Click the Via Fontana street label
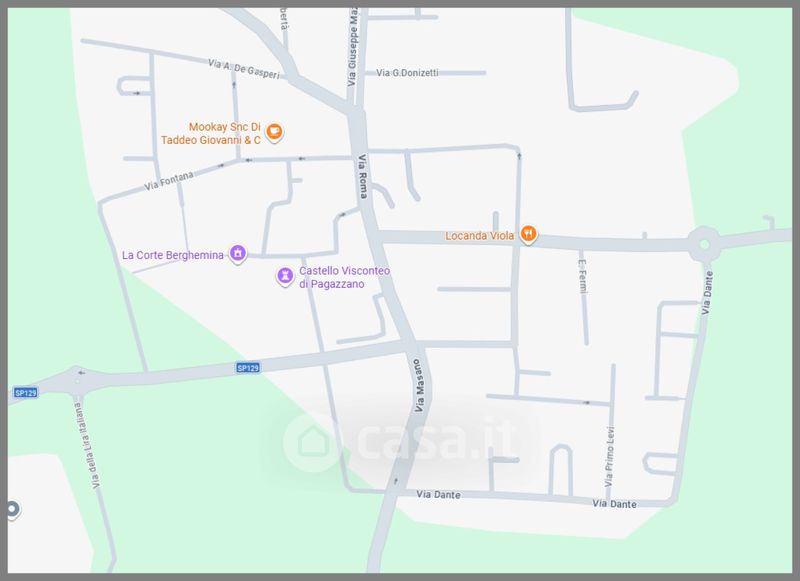Viewport: 800px width, 581px height. coord(168,181)
